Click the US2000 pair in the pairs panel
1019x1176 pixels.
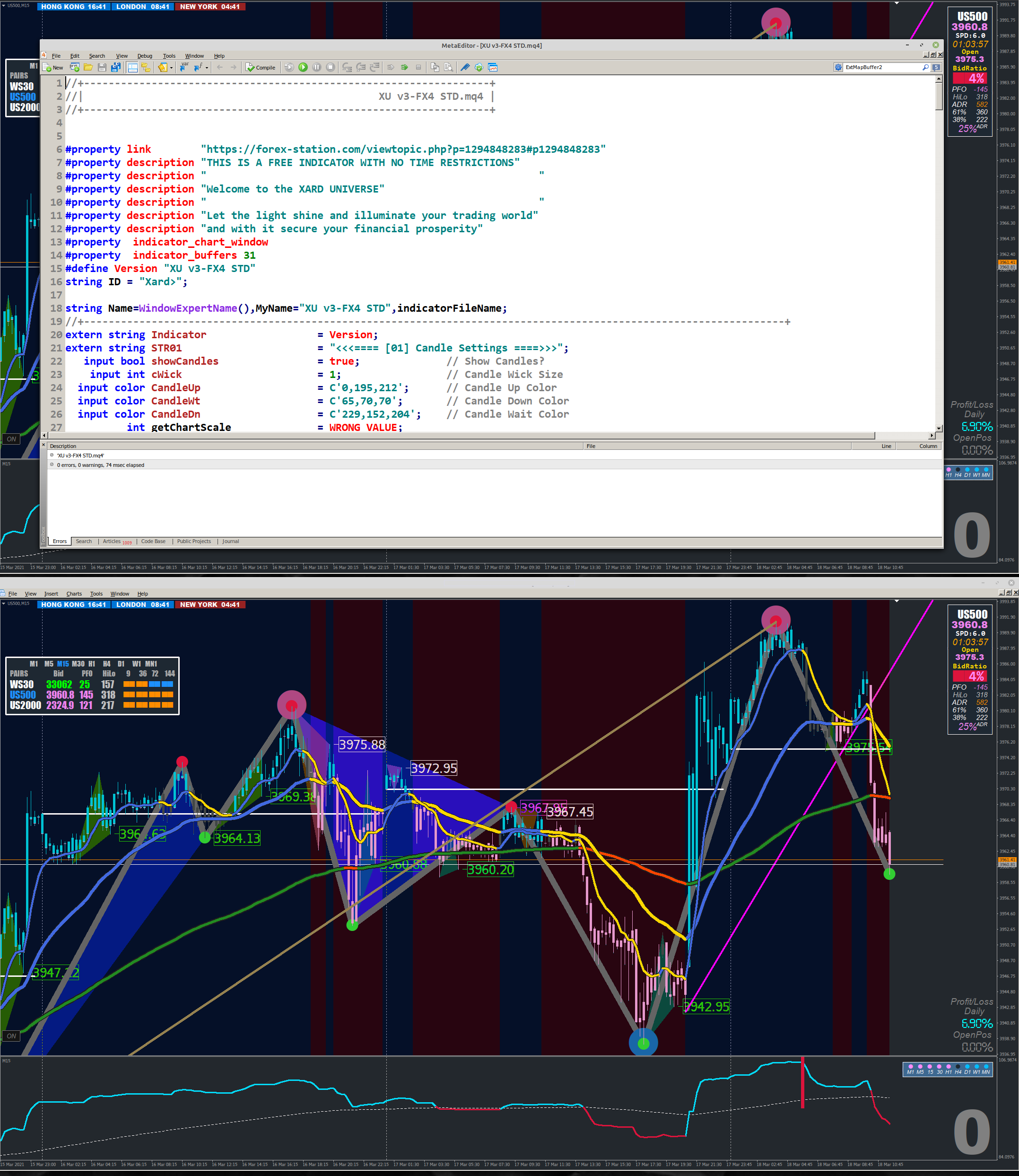pos(25,705)
